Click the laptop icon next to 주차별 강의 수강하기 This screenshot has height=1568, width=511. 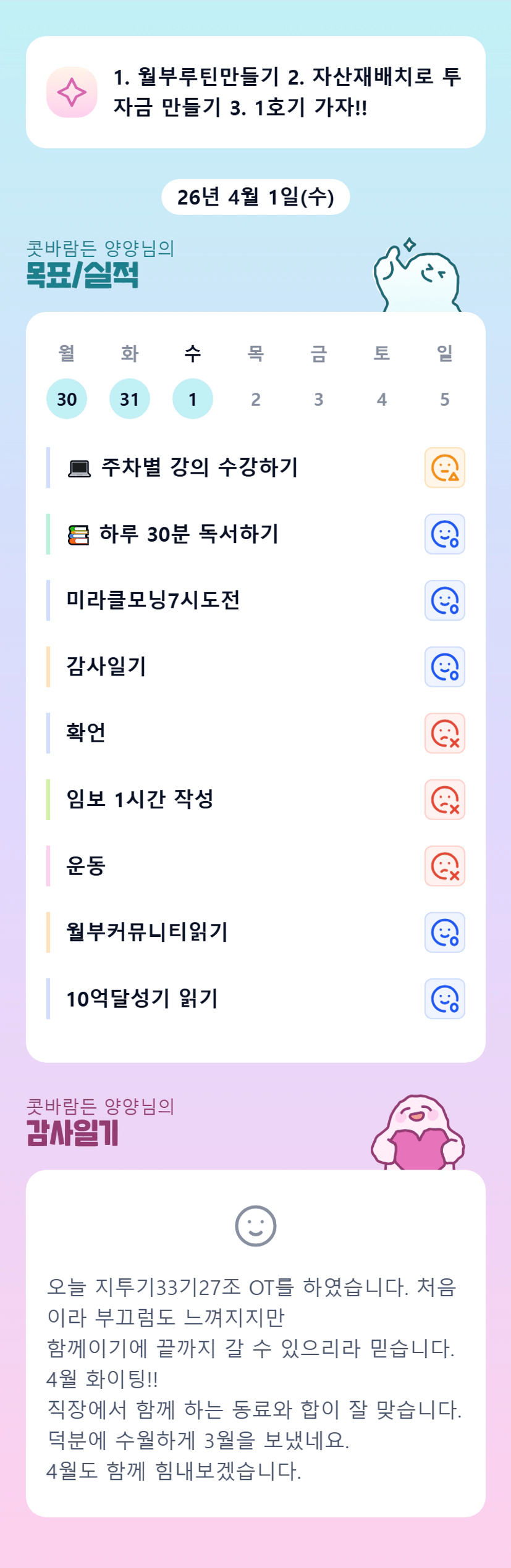(79, 469)
